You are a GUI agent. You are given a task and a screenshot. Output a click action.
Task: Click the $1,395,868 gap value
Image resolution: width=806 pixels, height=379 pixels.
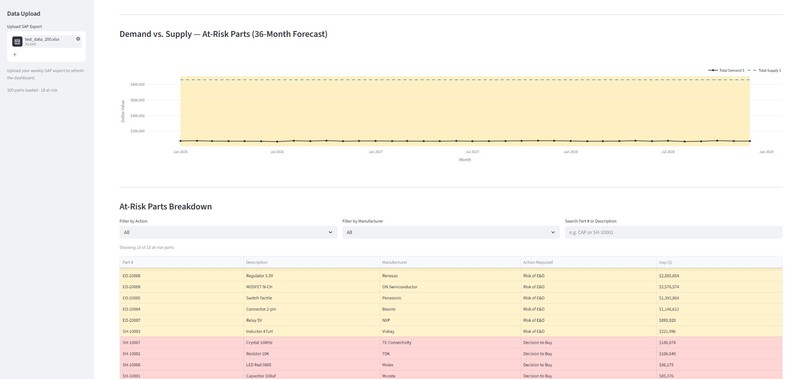(x=669, y=298)
